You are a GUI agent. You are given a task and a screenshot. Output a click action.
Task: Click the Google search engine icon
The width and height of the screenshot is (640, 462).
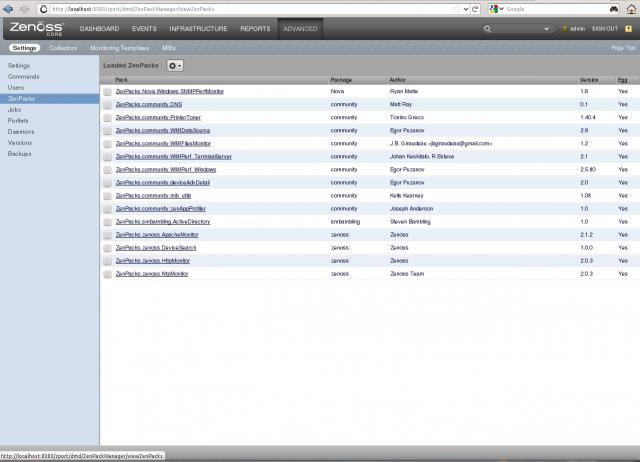click(x=494, y=9)
